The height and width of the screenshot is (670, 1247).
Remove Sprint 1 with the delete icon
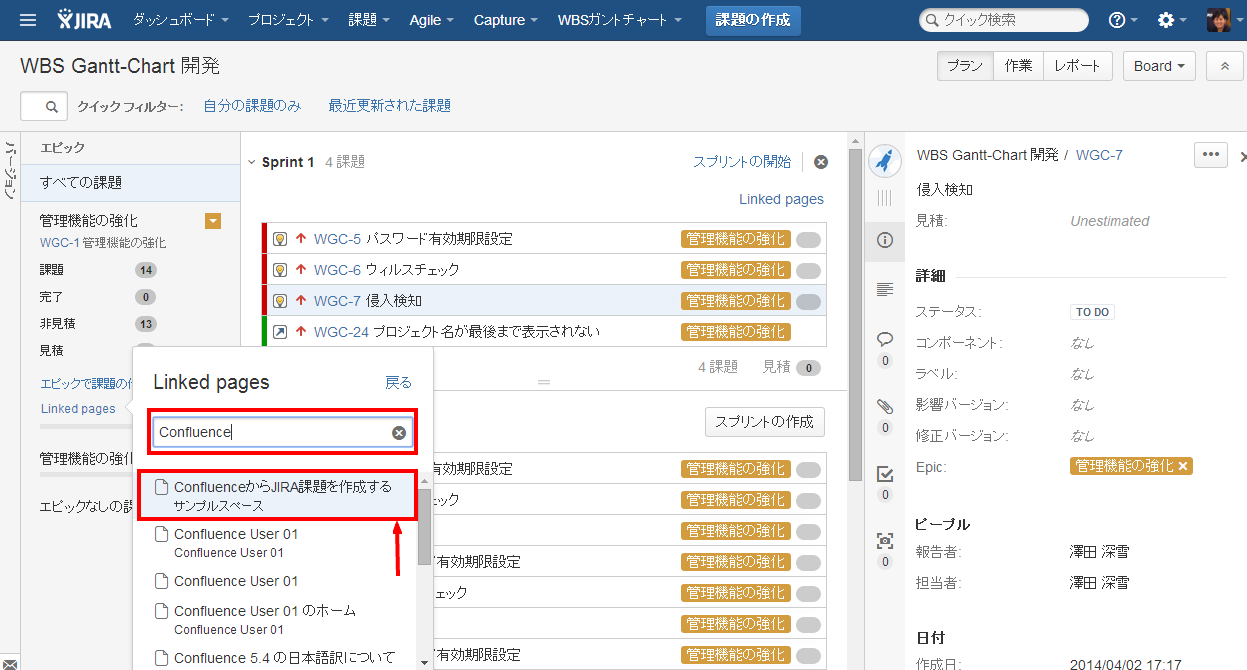pos(821,162)
